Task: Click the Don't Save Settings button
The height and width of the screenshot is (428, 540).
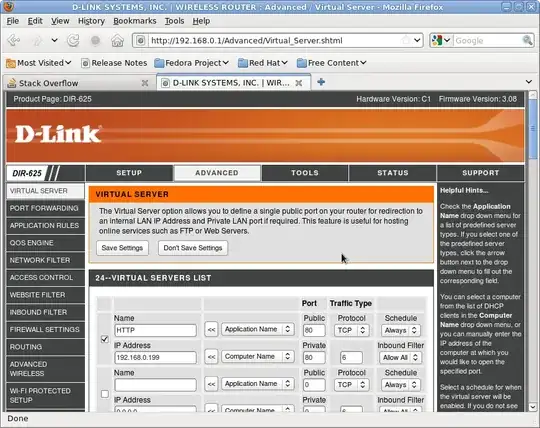Action: tap(193, 248)
